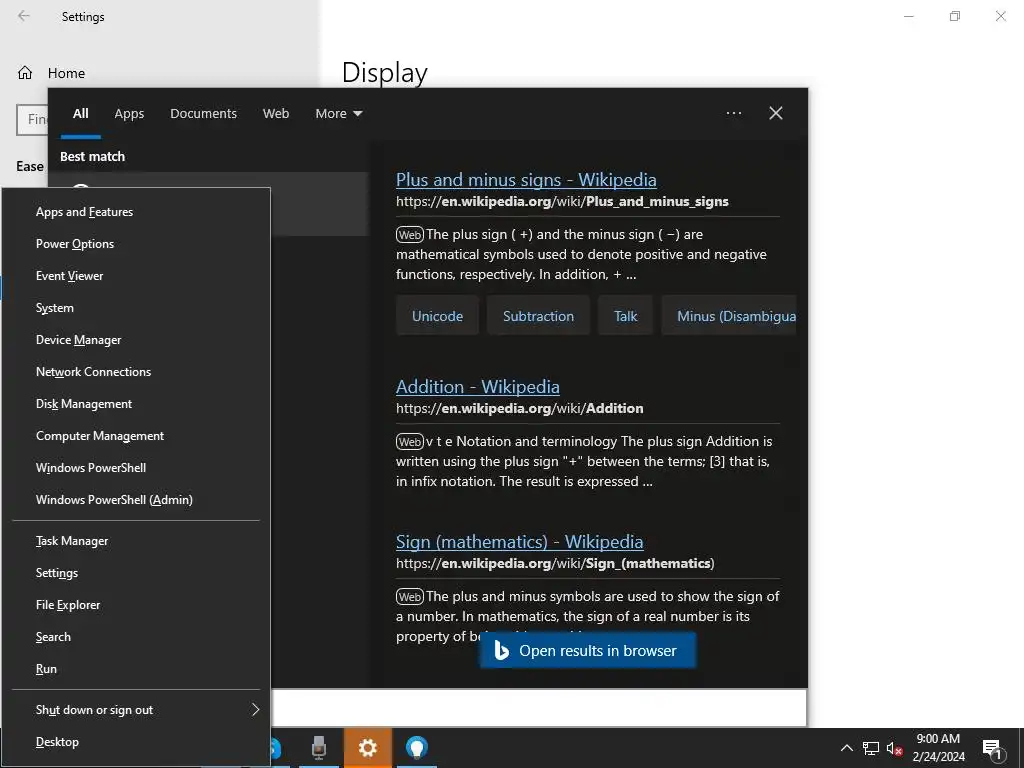Click the Talk quick link button
The image size is (1024, 768).
coord(625,316)
